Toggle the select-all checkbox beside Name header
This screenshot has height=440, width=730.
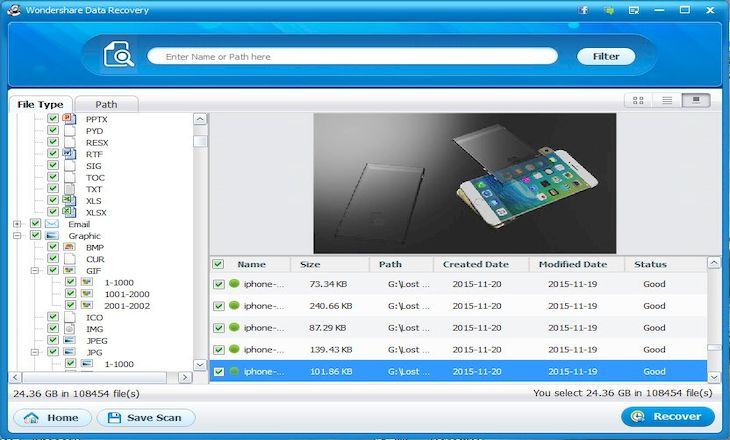tap(218, 264)
